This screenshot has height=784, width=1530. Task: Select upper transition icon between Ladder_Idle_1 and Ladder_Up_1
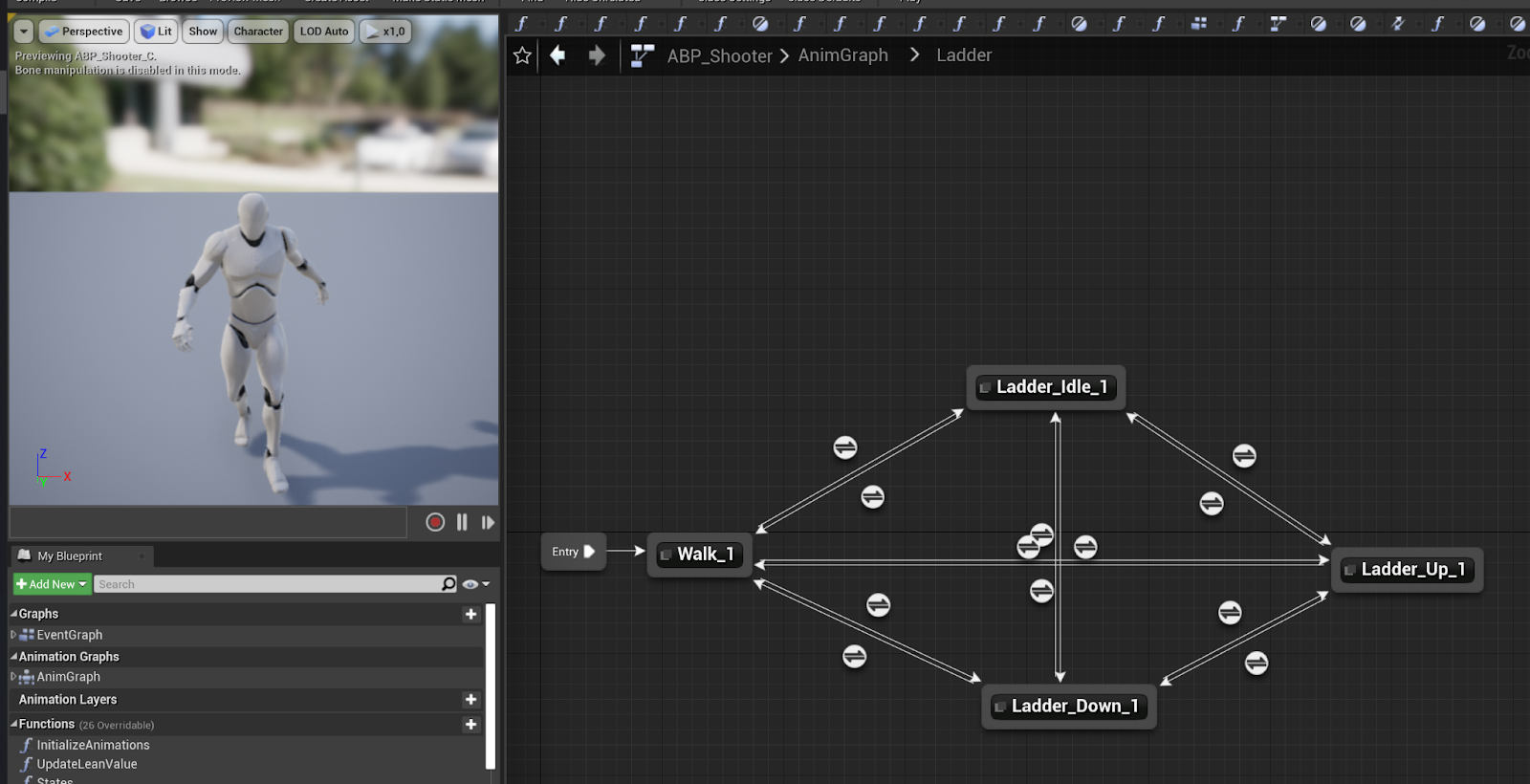point(1244,456)
